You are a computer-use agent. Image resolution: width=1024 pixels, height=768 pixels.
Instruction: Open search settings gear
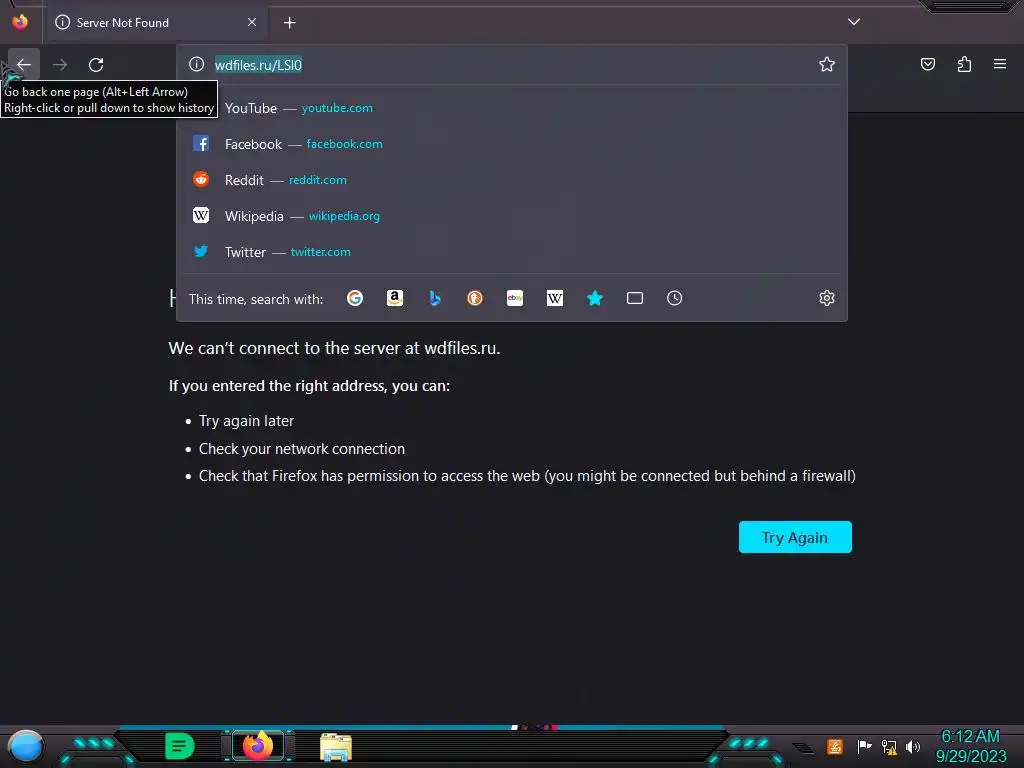[827, 298]
